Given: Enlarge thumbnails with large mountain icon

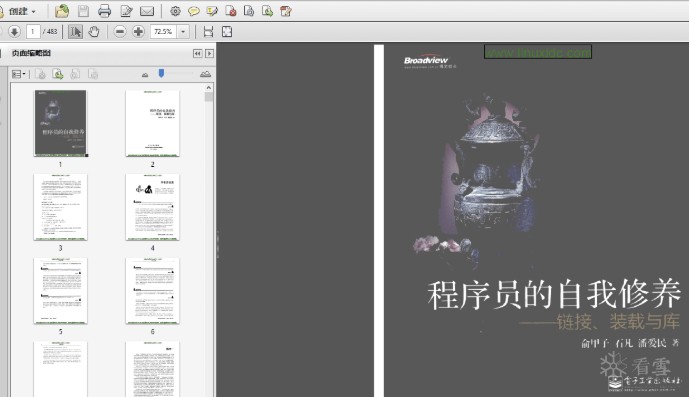Looking at the screenshot, I should (205, 74).
